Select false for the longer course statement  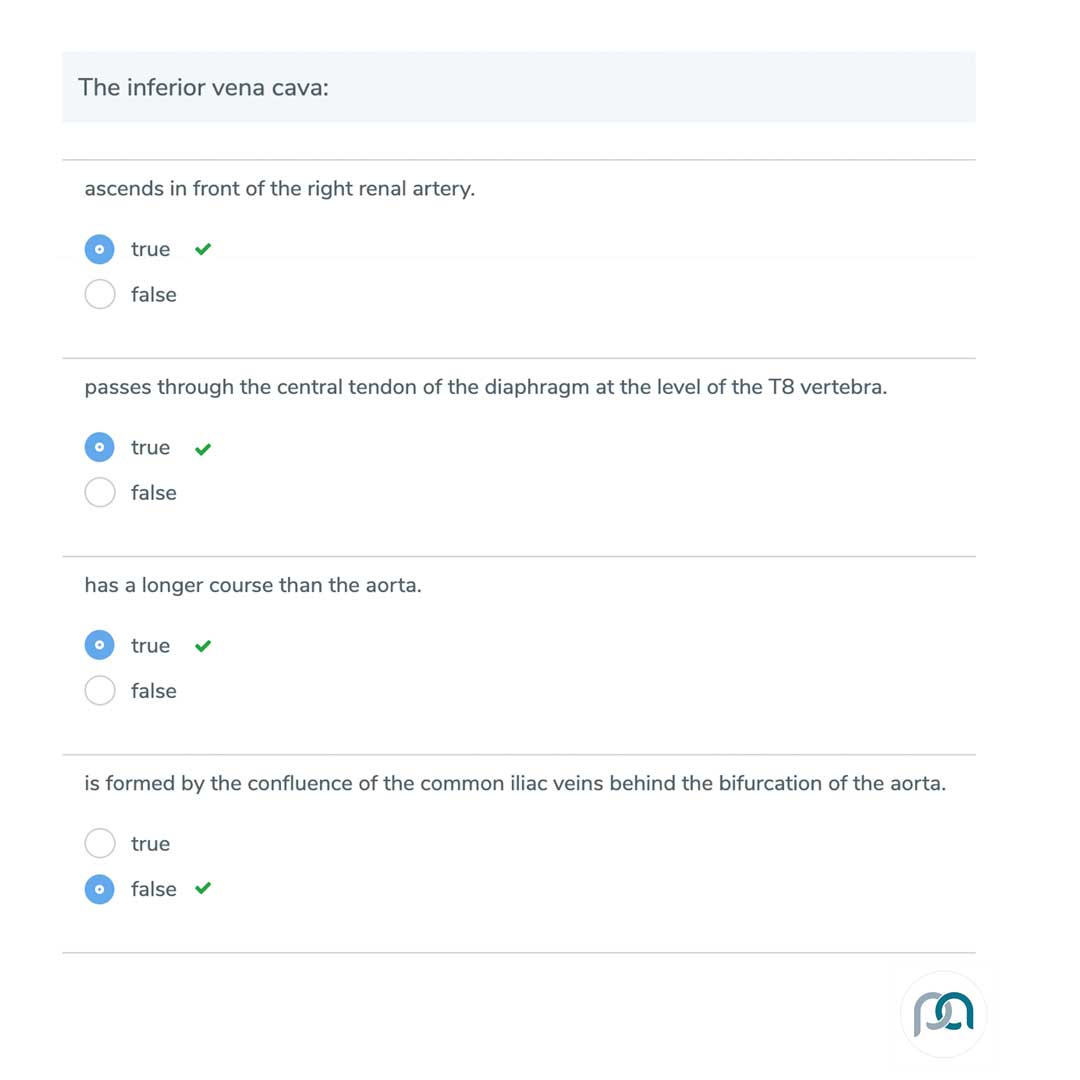[x=99, y=690]
